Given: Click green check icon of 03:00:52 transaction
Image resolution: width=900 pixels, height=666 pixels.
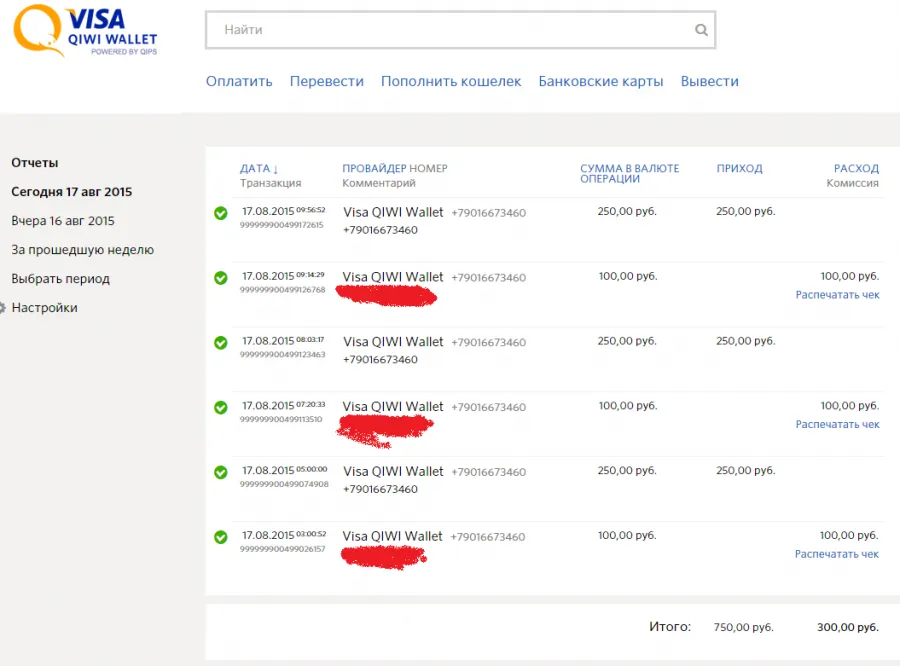Looking at the screenshot, I should coord(220,537).
